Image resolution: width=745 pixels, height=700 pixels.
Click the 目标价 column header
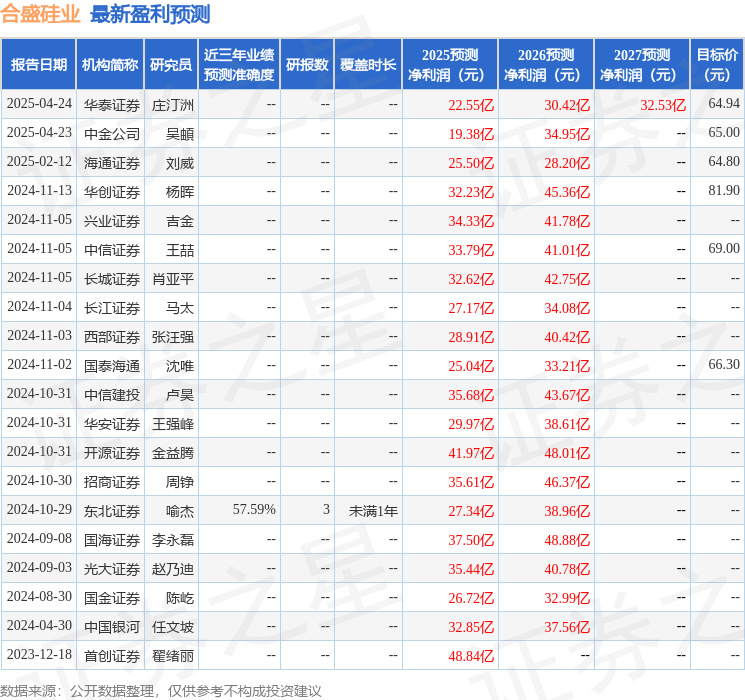[x=716, y=64]
